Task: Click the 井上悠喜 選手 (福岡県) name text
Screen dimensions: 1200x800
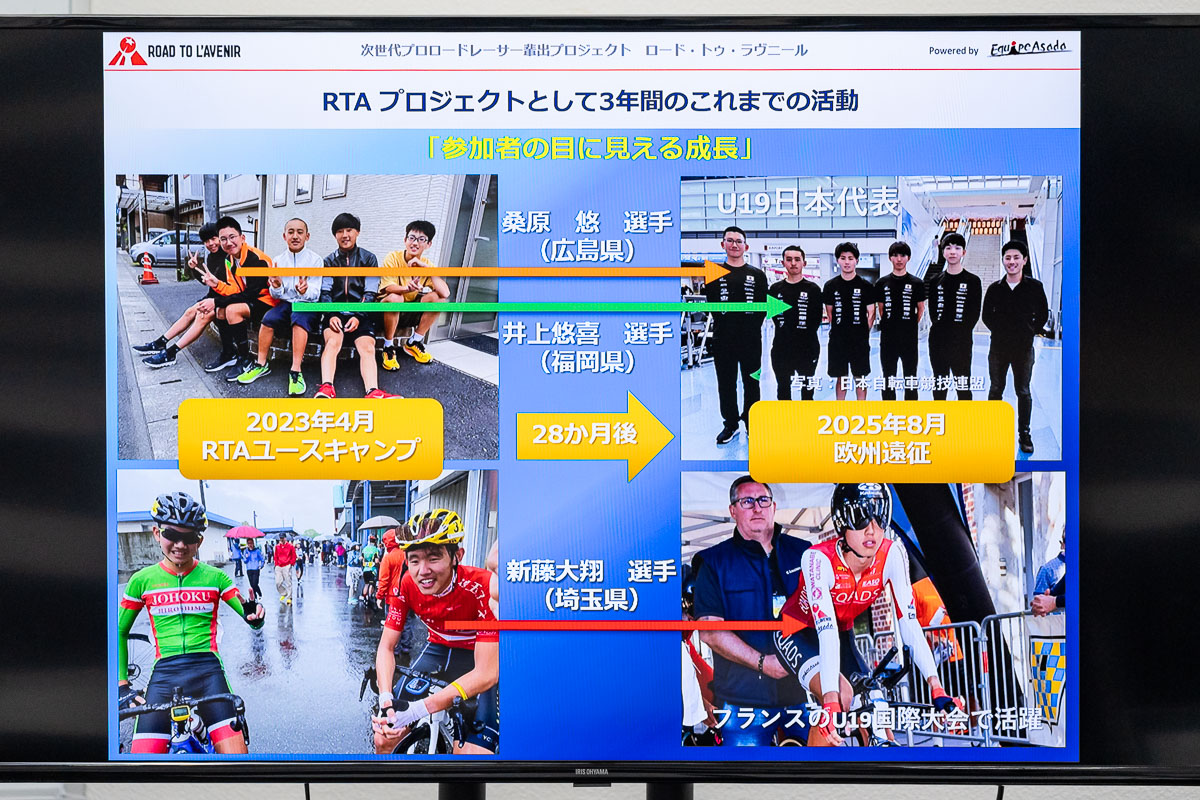Action: pos(587,347)
